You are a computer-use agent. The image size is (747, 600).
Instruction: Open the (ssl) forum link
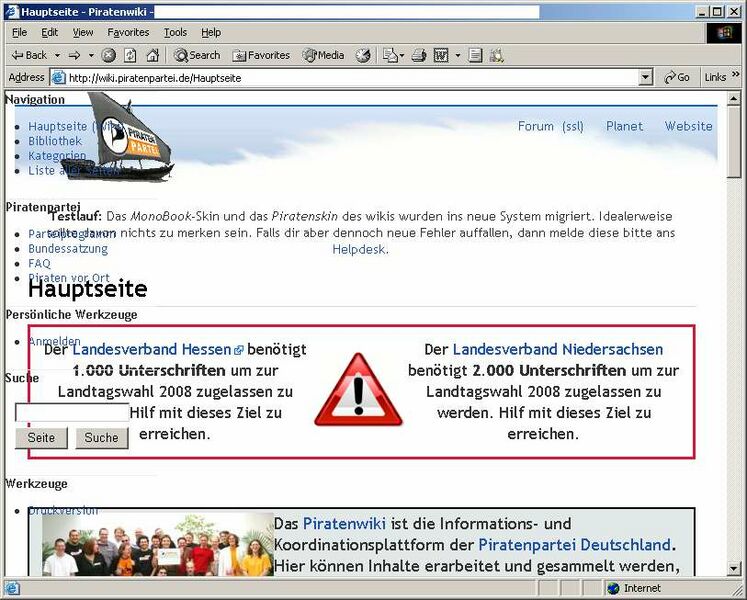[x=572, y=126]
